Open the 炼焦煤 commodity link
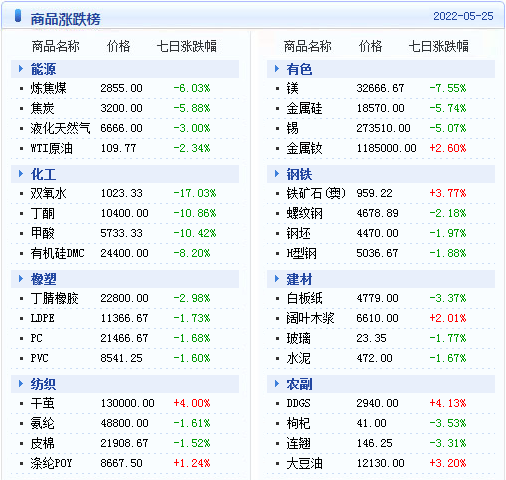Screen dimensions: 506x480 (x=48, y=88)
